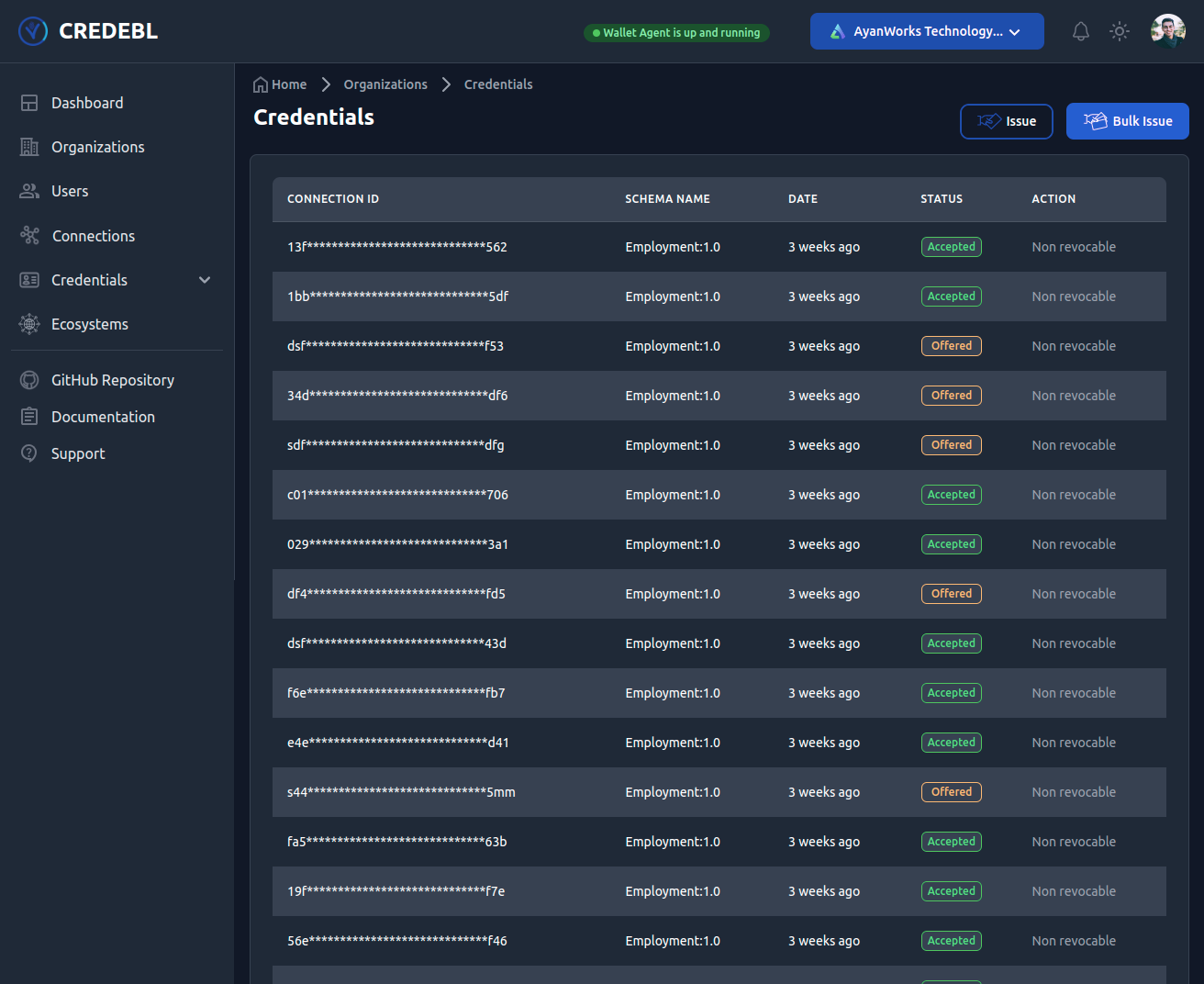The height and width of the screenshot is (984, 1204).
Task: Click the Accepted badge for 13f…562 row
Action: (x=951, y=247)
